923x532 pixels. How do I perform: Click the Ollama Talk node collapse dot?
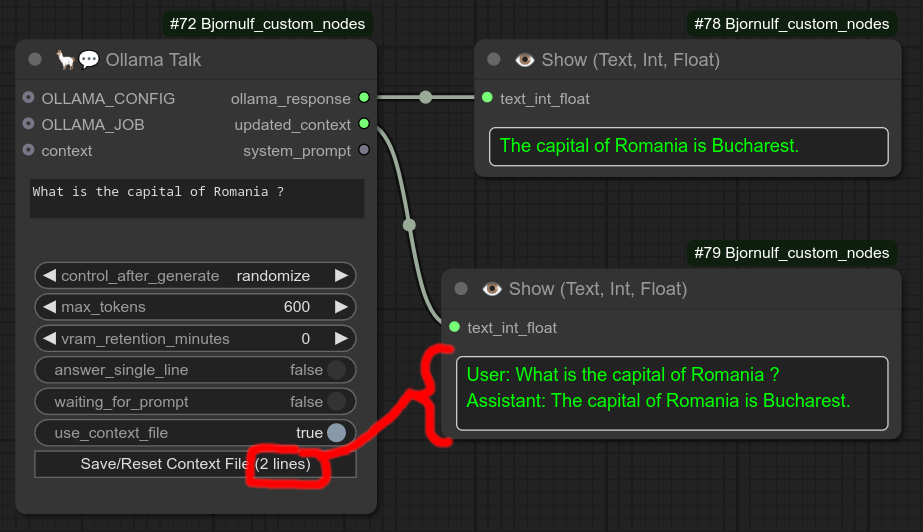click(35, 60)
